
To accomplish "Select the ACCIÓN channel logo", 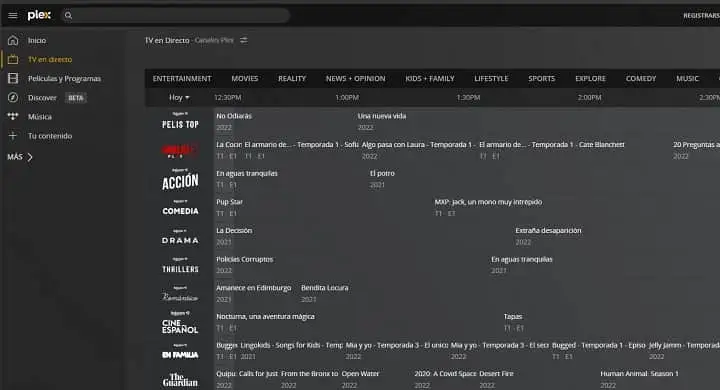I will 180,180.
